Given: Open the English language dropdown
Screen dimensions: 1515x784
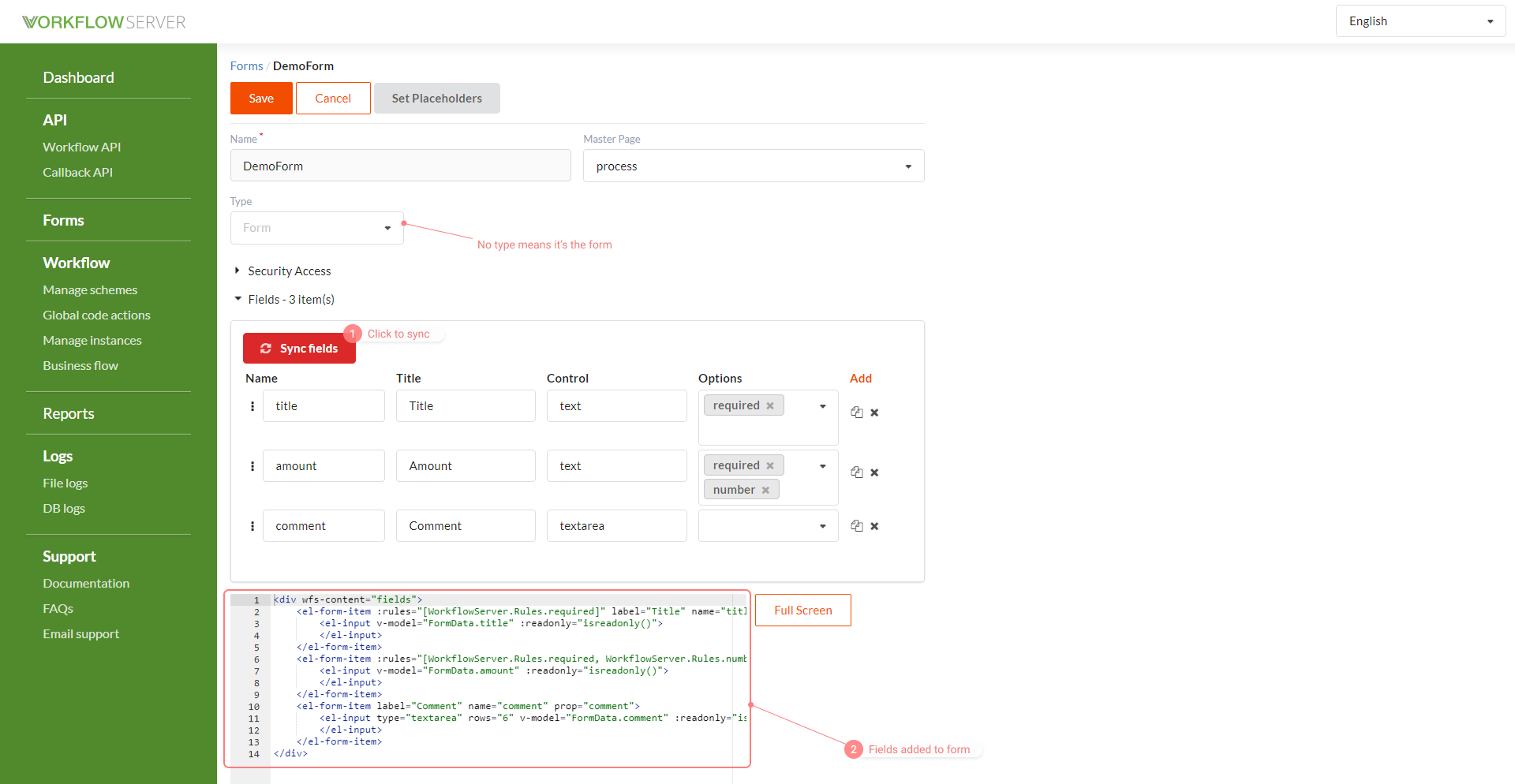Looking at the screenshot, I should point(1420,21).
